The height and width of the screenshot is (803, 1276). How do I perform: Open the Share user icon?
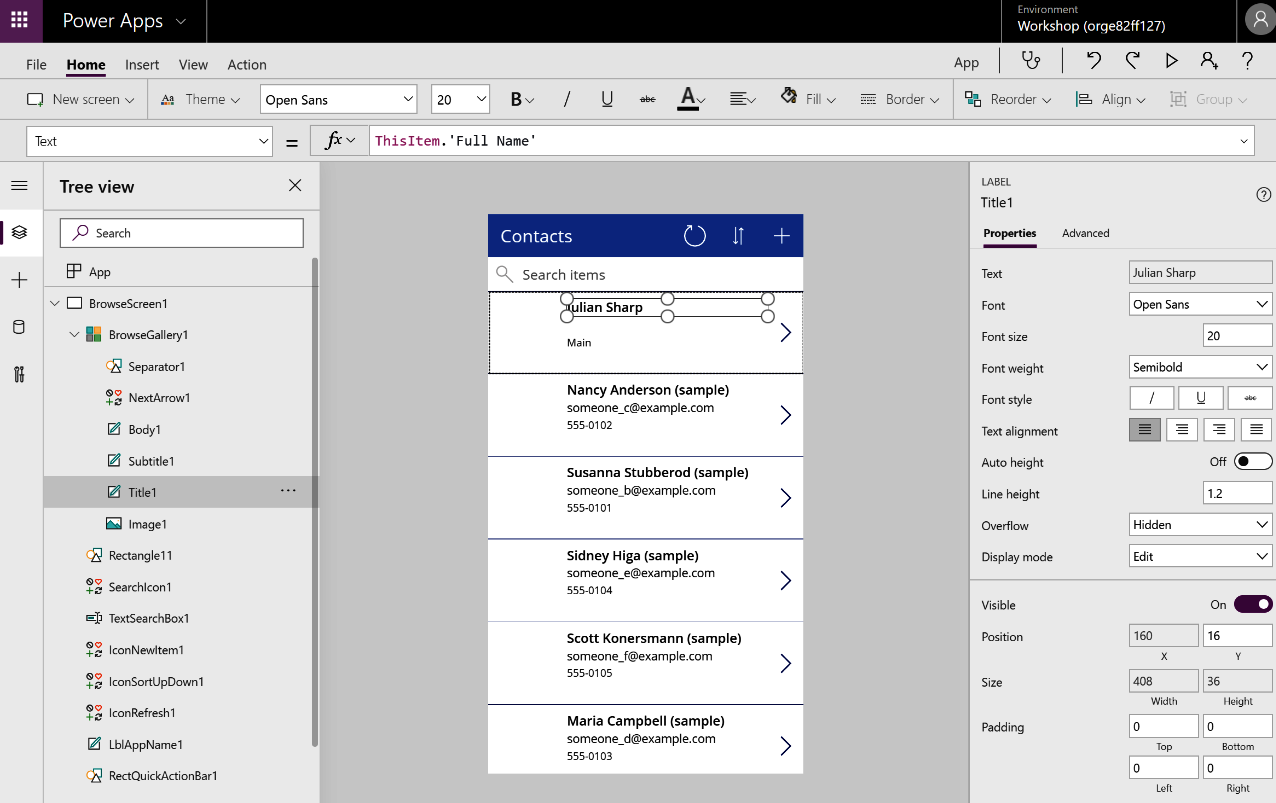pyautogui.click(x=1209, y=61)
